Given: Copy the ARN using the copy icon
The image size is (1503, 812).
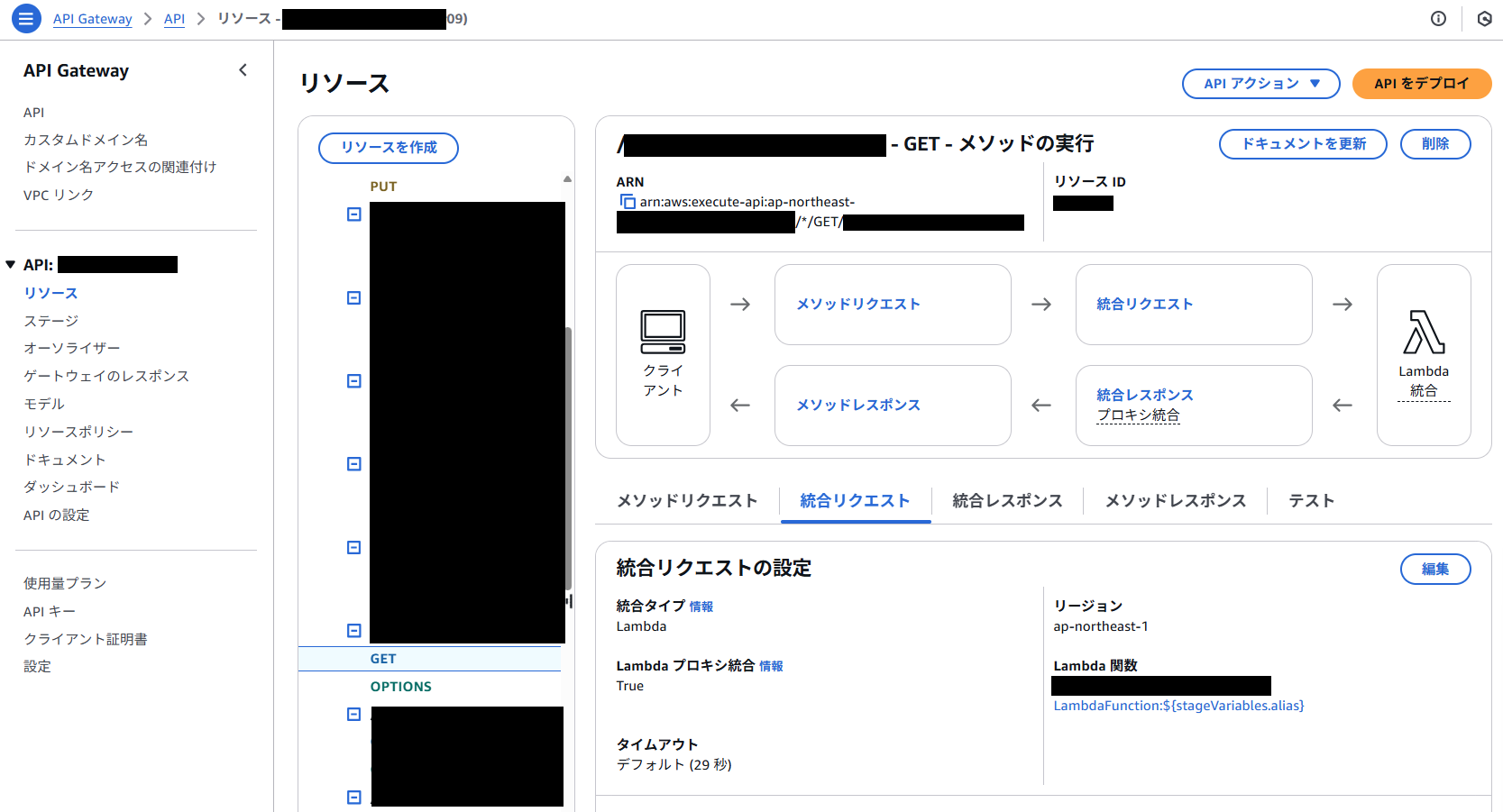Looking at the screenshot, I should 628,202.
